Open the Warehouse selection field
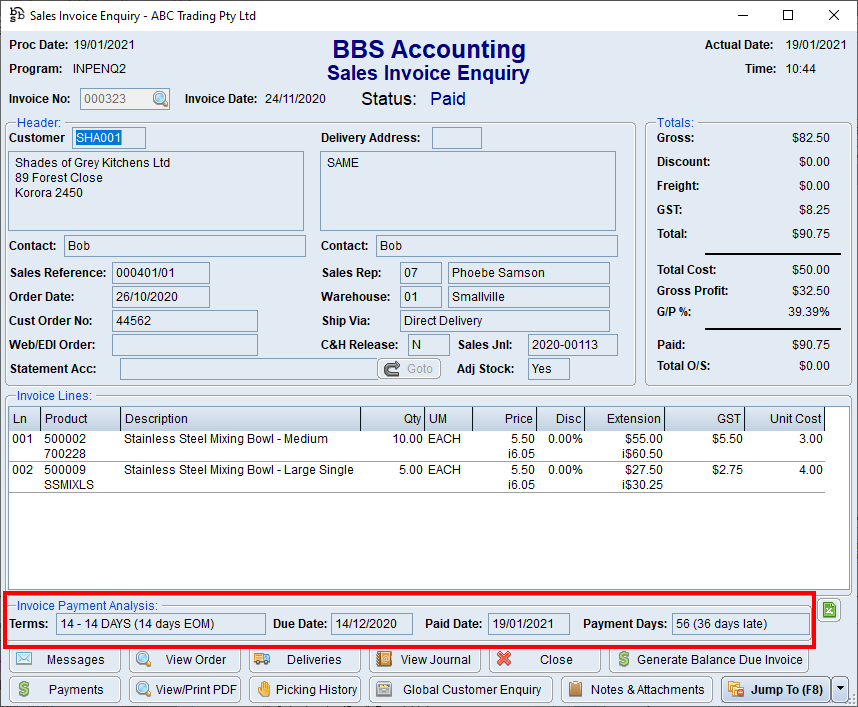The width and height of the screenshot is (858, 707). (420, 296)
